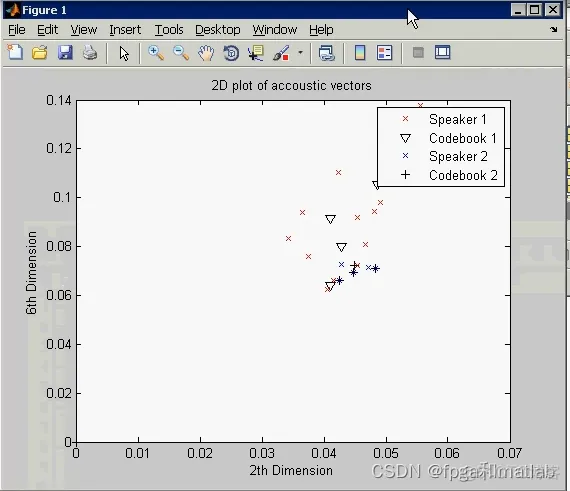Open the Help menu
This screenshot has width=570, height=491.
coord(321,29)
